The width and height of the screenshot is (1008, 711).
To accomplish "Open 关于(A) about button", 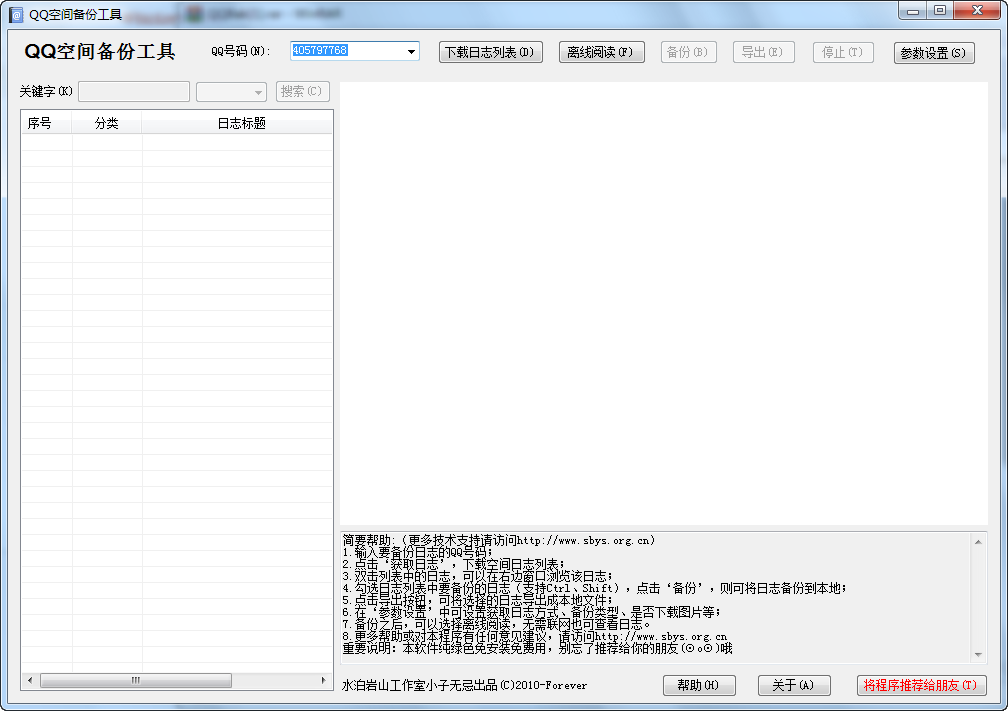I will coord(794,685).
